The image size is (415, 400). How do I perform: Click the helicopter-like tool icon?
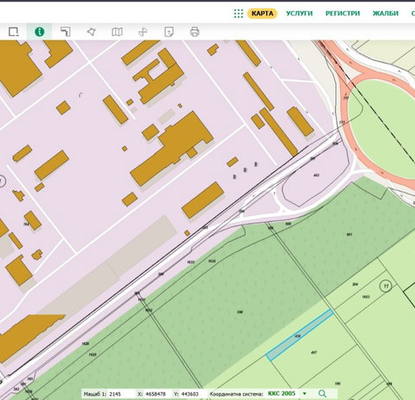pos(143,32)
